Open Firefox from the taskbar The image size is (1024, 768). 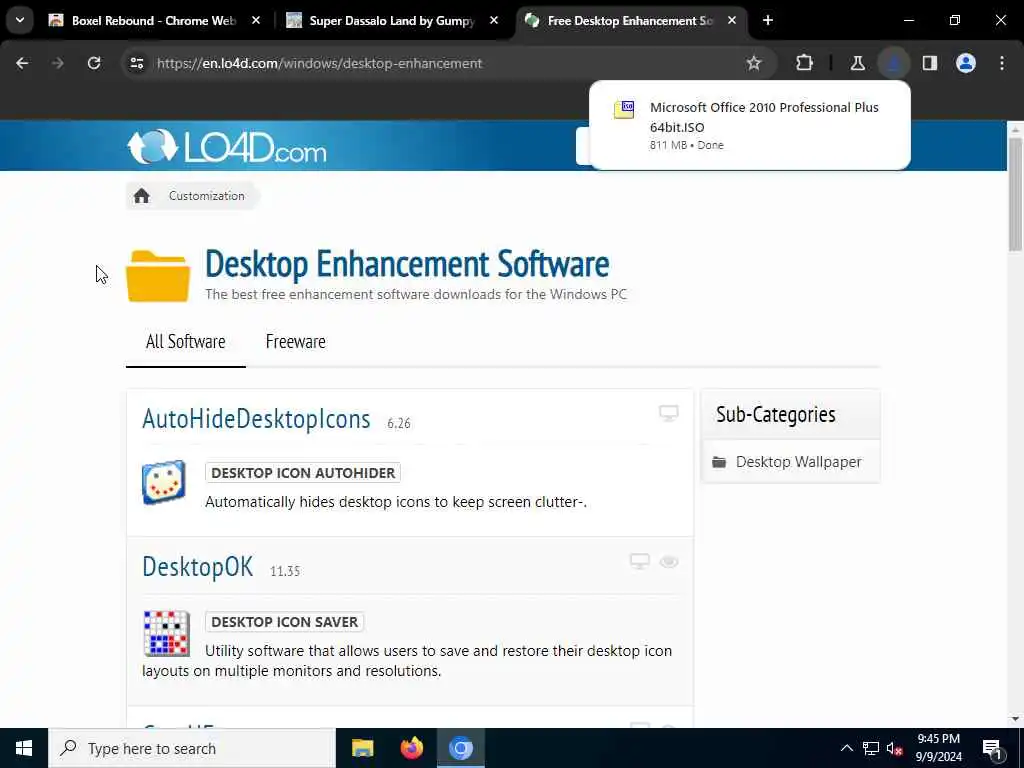pos(411,748)
